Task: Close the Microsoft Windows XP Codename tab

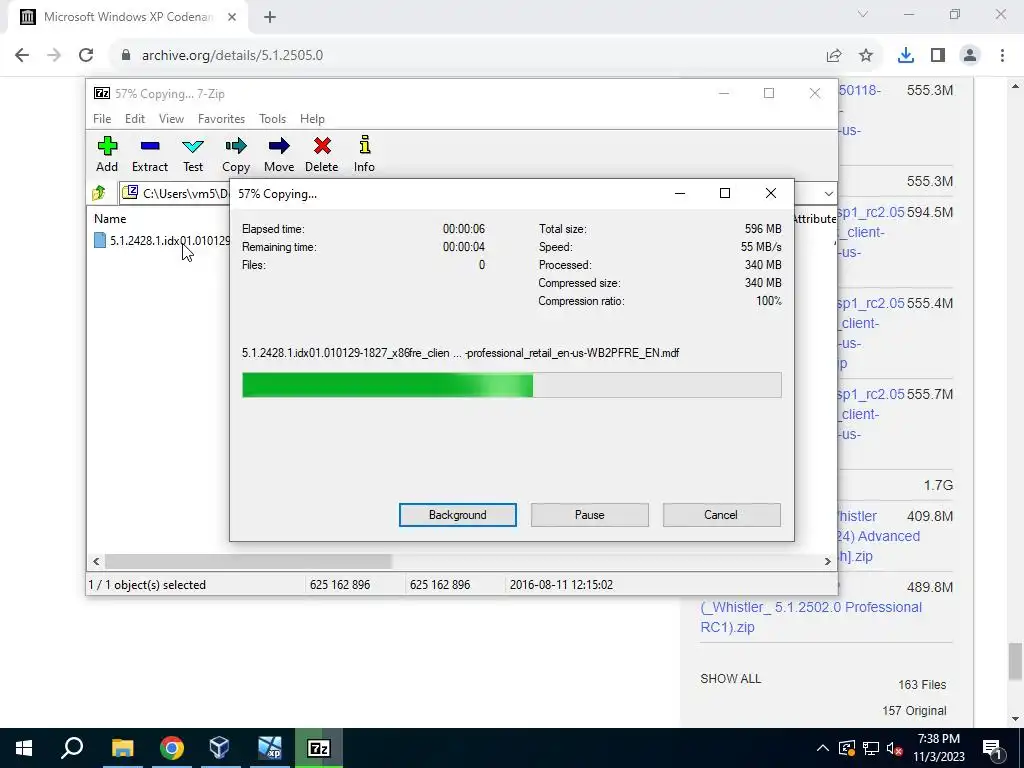Action: [232, 17]
